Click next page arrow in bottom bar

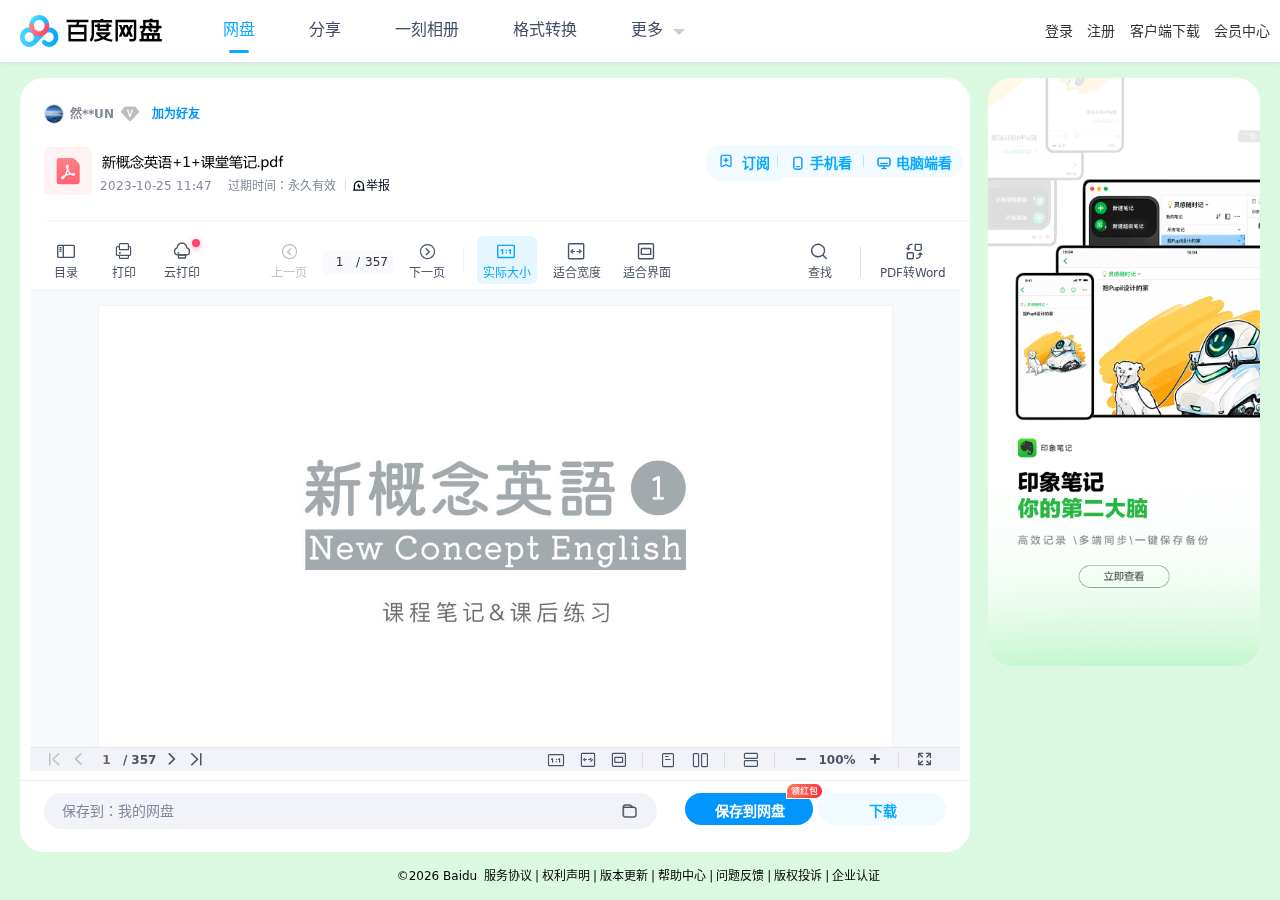(x=171, y=759)
